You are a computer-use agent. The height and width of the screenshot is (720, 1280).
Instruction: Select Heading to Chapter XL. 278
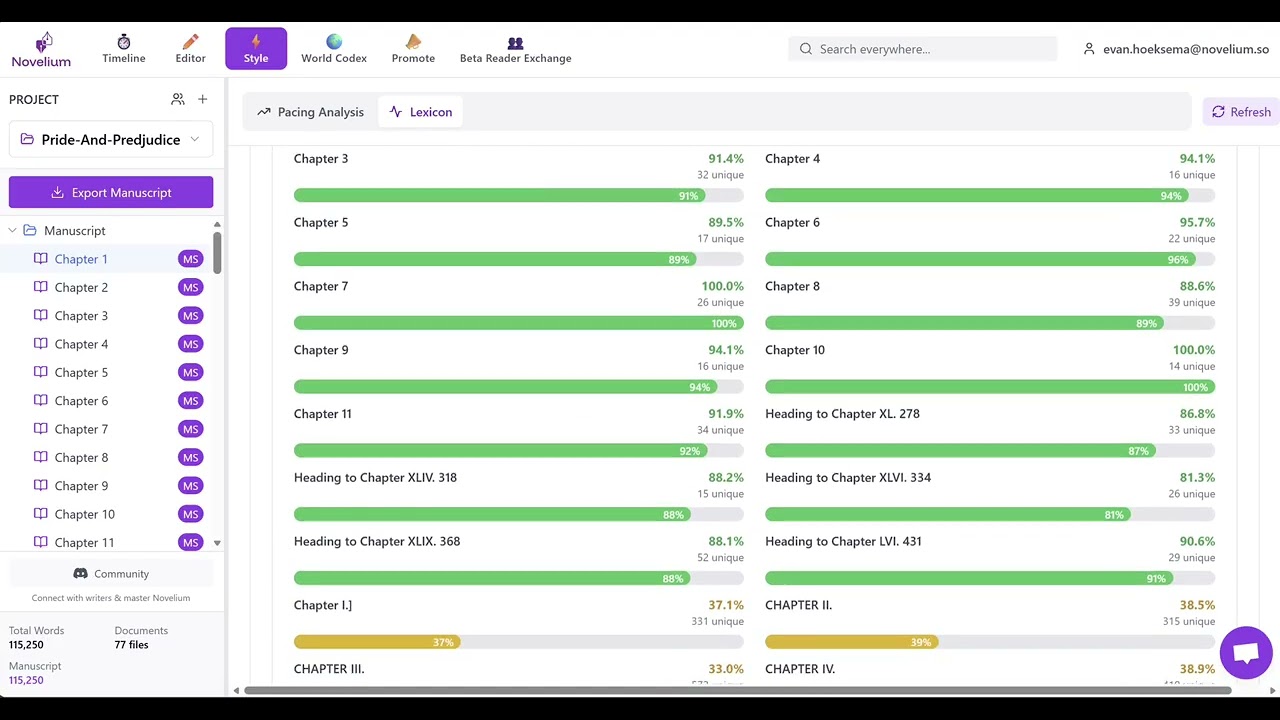[842, 414]
